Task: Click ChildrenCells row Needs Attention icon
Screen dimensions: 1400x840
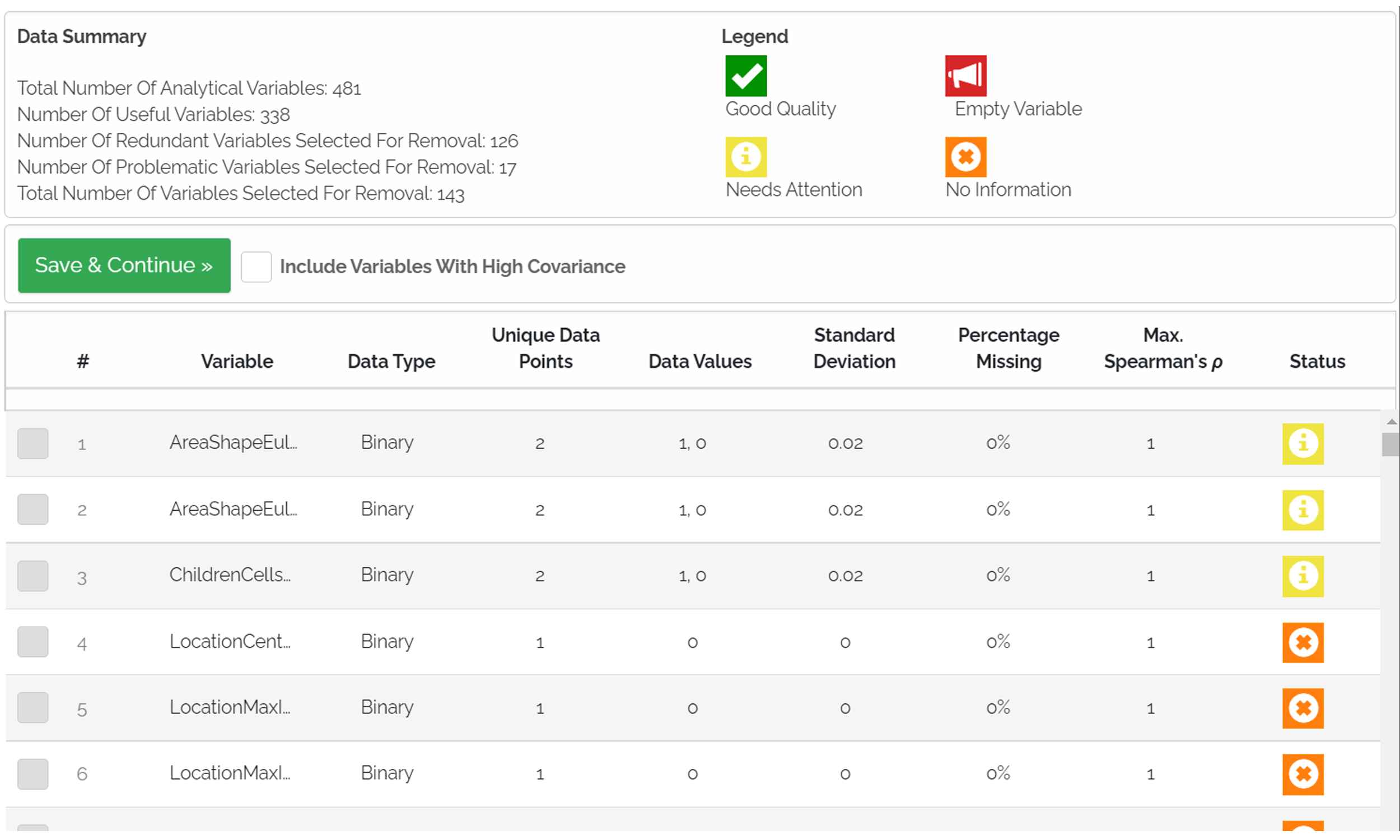Action: [1302, 576]
